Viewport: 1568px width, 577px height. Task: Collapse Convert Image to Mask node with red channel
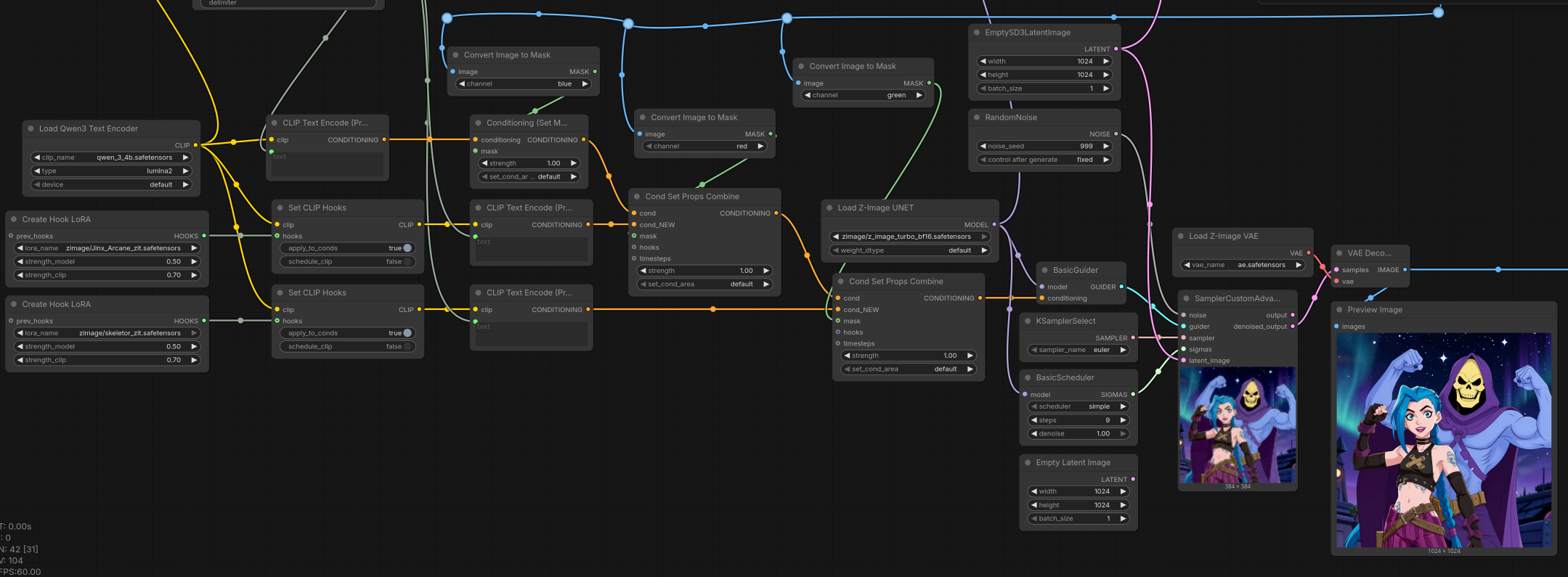(x=643, y=118)
